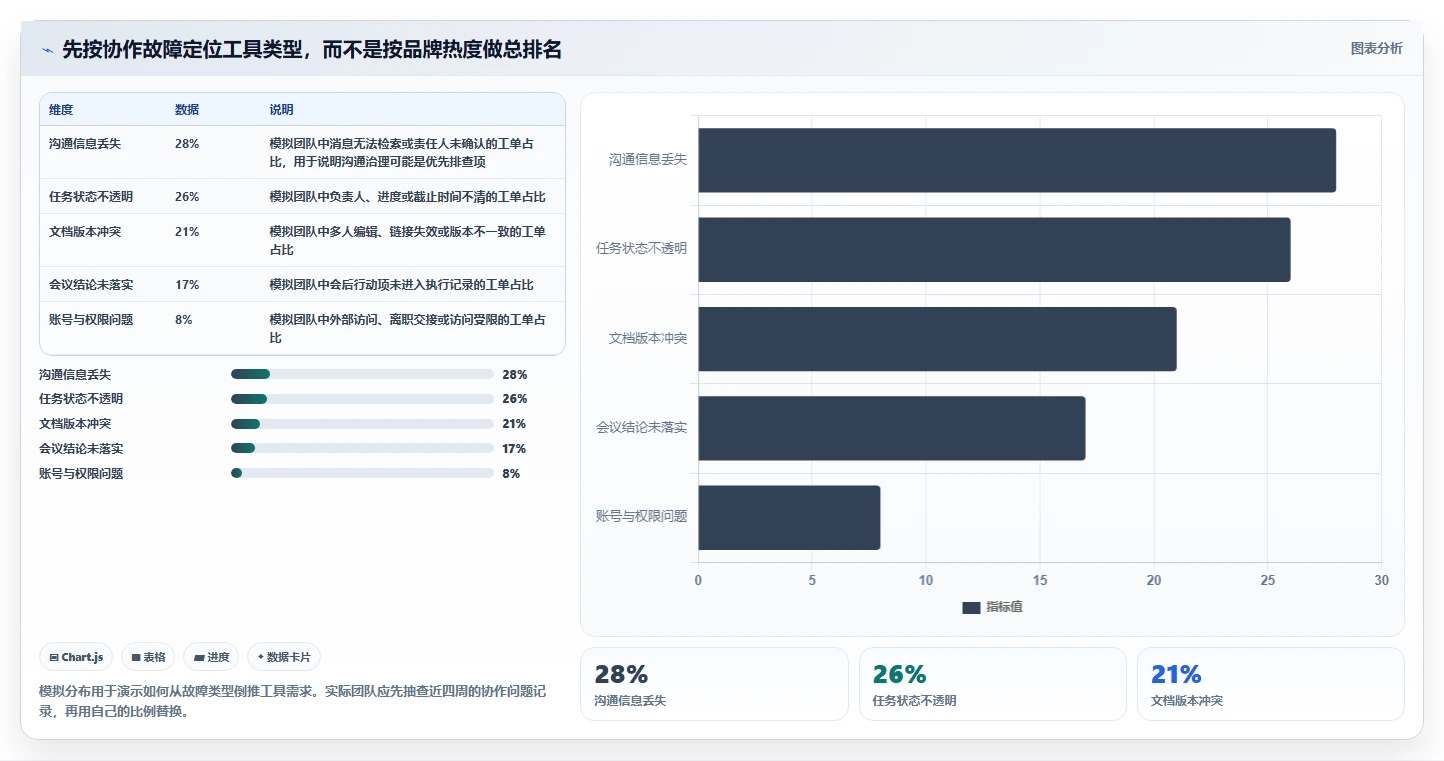Click the 说明 column header
Viewport: 1444px width, 761px height.
coord(281,110)
